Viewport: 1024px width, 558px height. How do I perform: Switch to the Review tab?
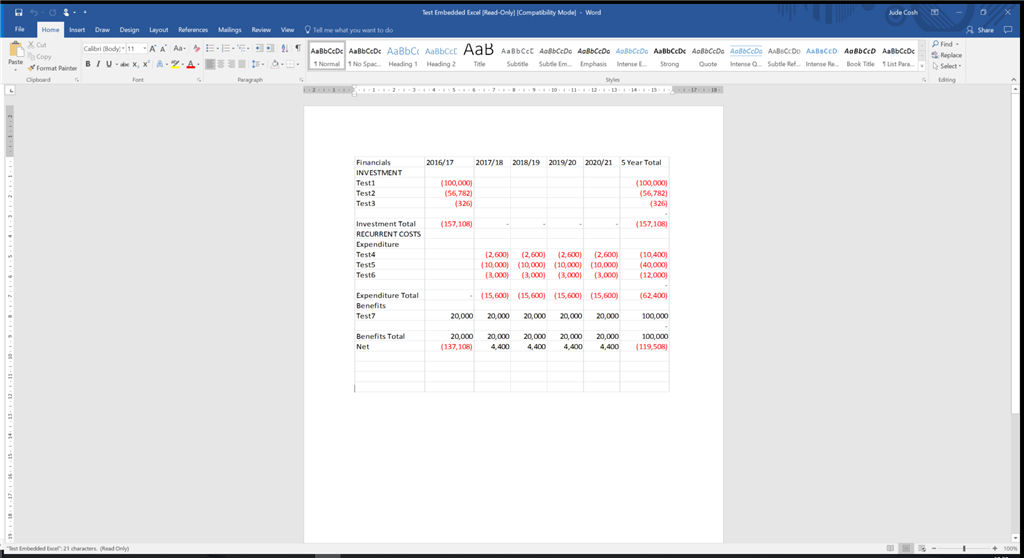click(x=261, y=30)
